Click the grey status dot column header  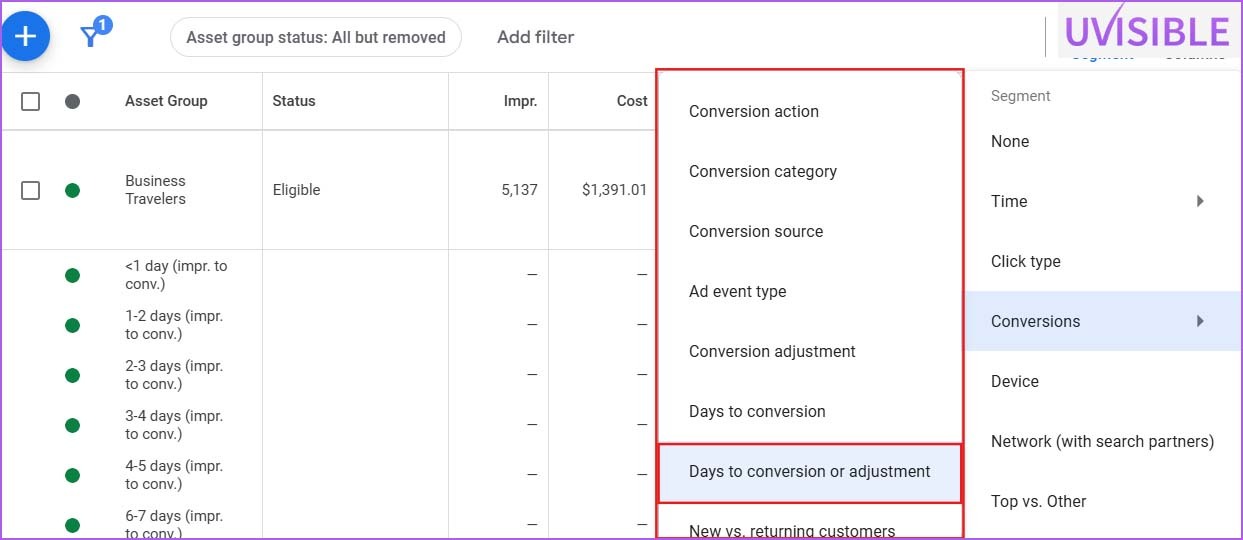coord(72,101)
